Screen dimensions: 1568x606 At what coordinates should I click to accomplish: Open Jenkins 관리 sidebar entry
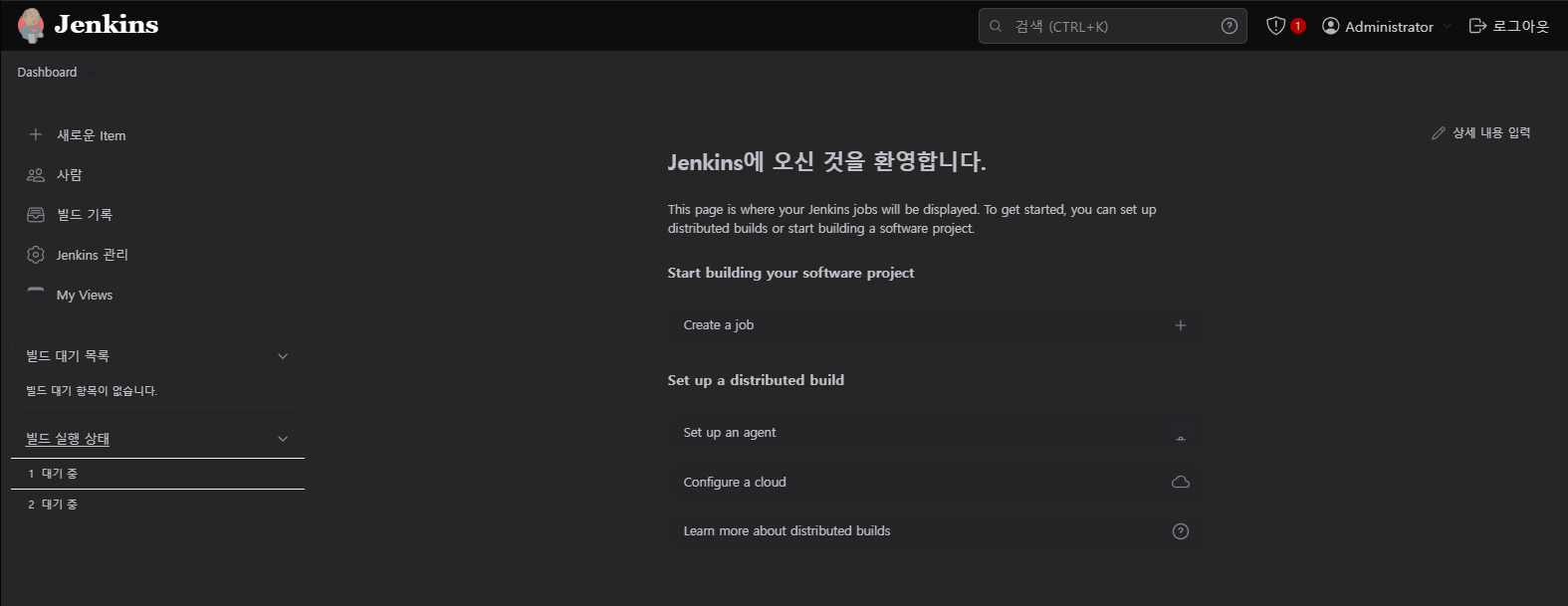[92, 255]
